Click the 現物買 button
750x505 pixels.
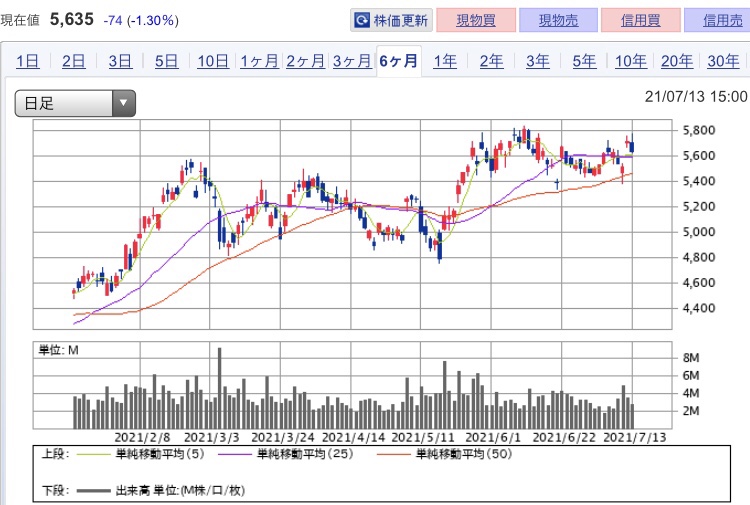pyautogui.click(x=475, y=20)
